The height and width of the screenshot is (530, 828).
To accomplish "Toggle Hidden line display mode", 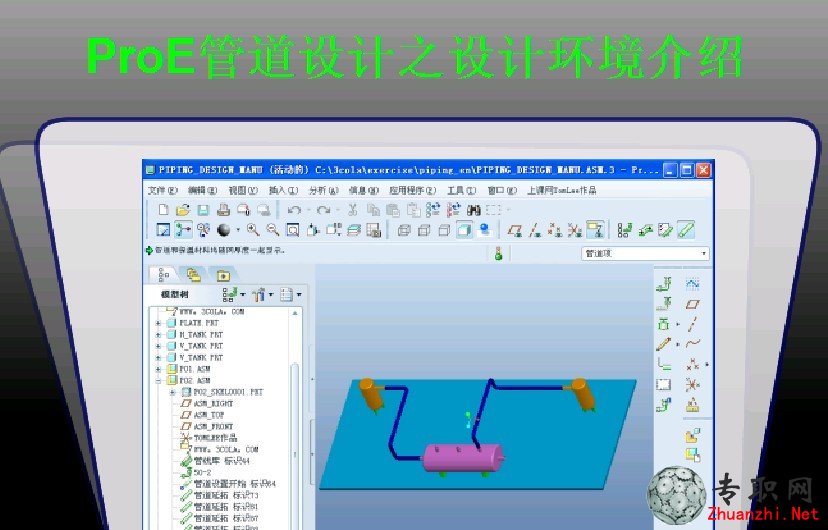I will (x=424, y=230).
